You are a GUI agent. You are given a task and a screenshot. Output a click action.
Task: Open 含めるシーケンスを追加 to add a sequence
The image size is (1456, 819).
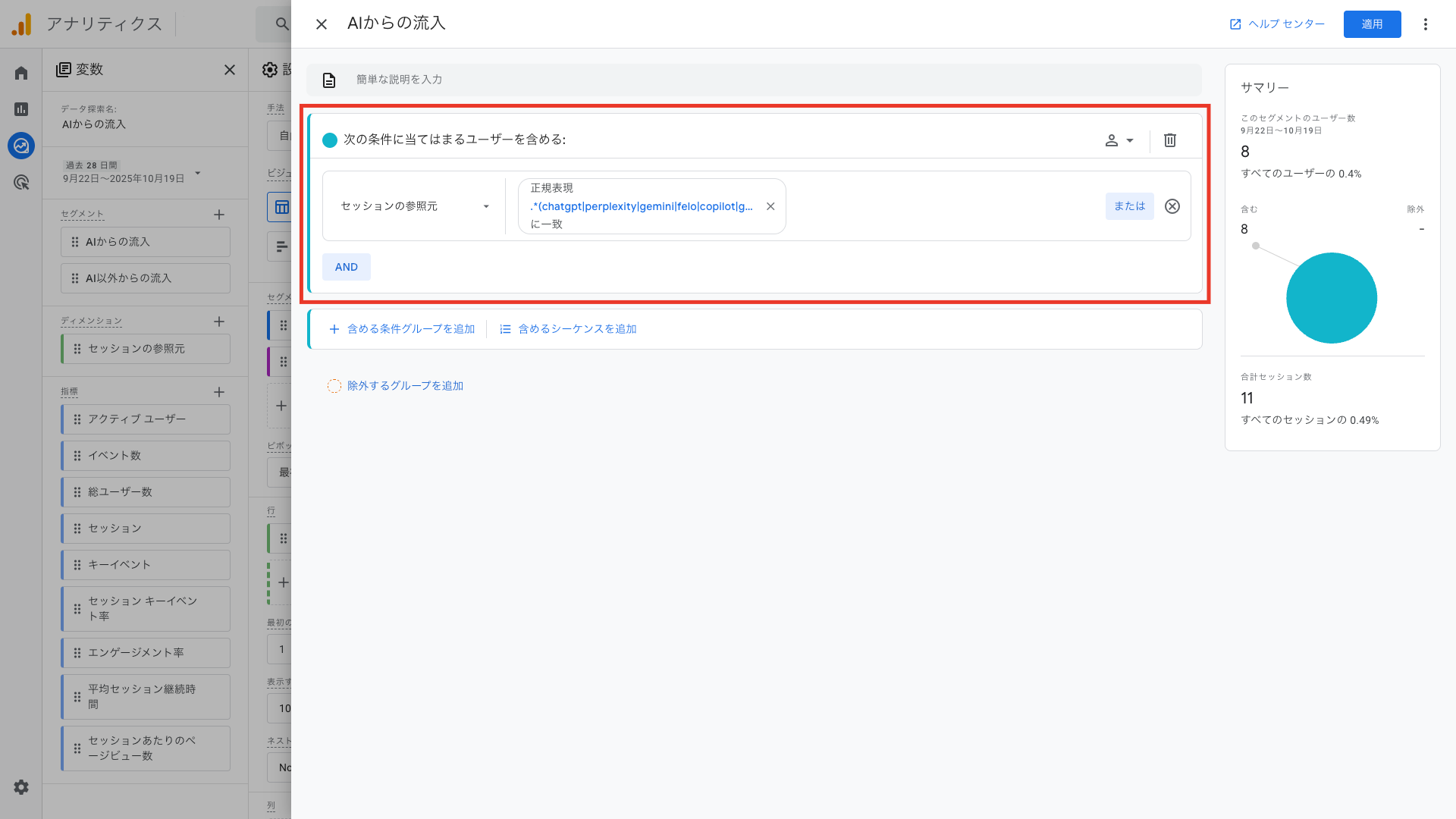568,328
